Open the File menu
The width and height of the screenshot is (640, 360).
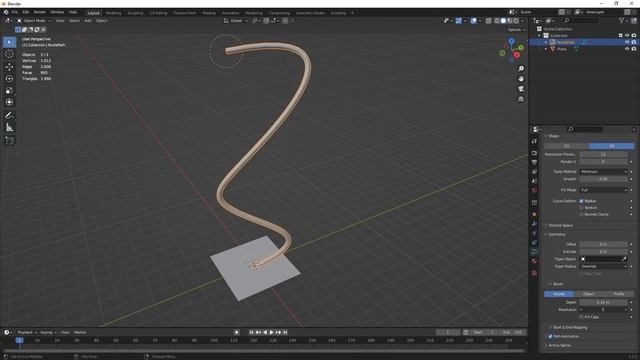(15, 12)
